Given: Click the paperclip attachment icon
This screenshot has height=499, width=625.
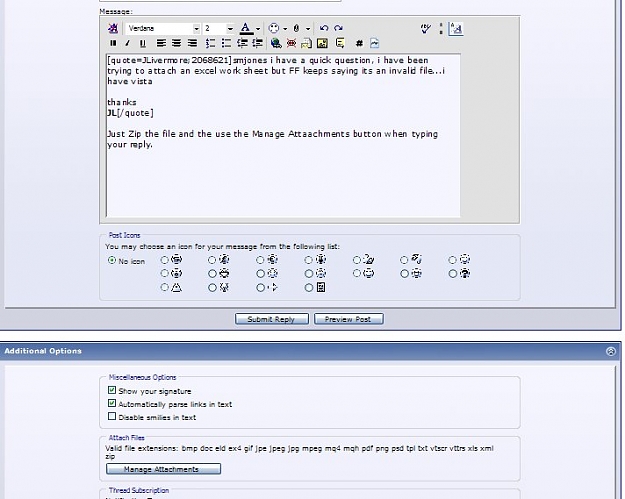Looking at the screenshot, I should click(296, 28).
